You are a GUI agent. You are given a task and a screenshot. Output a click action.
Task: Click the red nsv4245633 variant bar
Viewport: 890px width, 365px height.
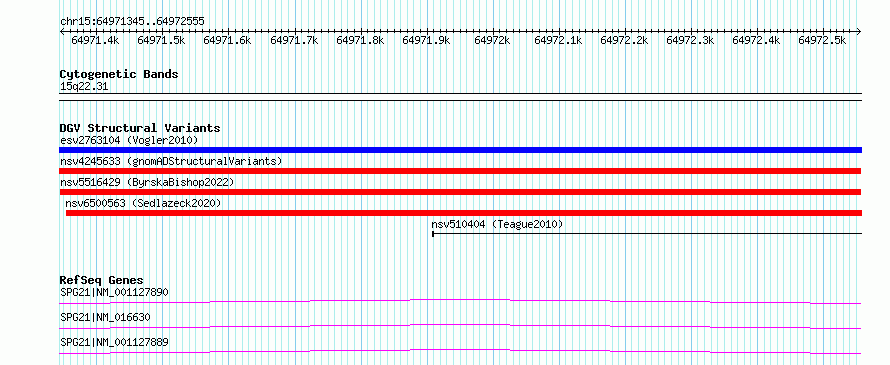(460, 171)
